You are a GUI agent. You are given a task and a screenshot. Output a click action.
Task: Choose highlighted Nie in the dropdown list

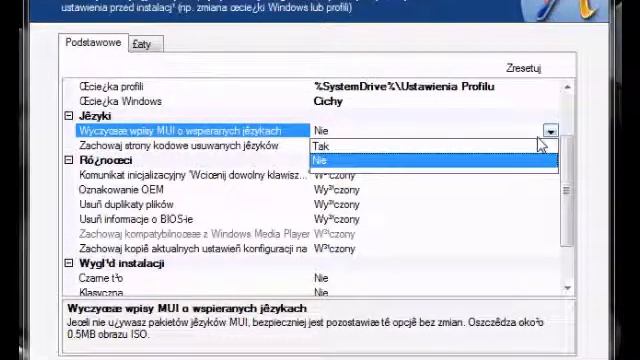click(433, 160)
